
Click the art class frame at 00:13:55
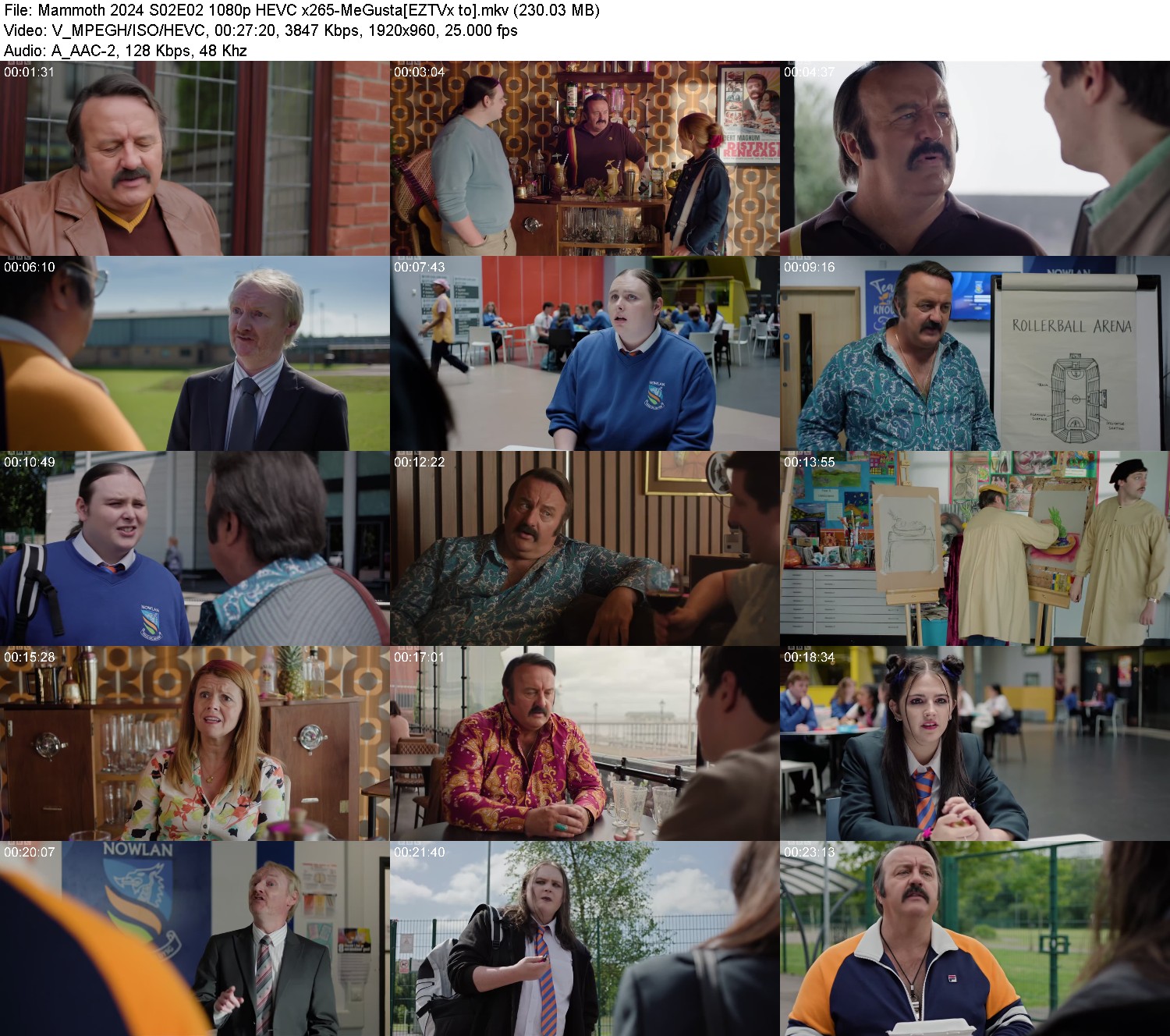click(975, 548)
